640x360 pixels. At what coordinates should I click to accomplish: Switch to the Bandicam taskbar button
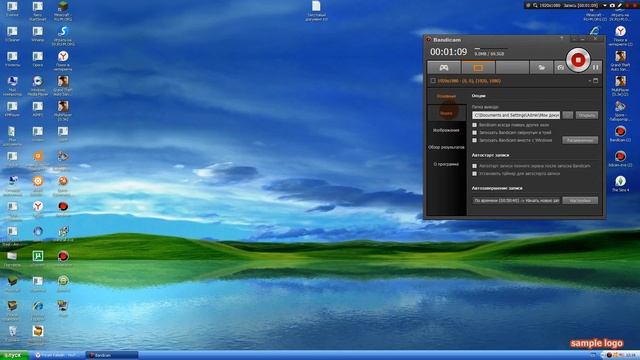[112, 355]
